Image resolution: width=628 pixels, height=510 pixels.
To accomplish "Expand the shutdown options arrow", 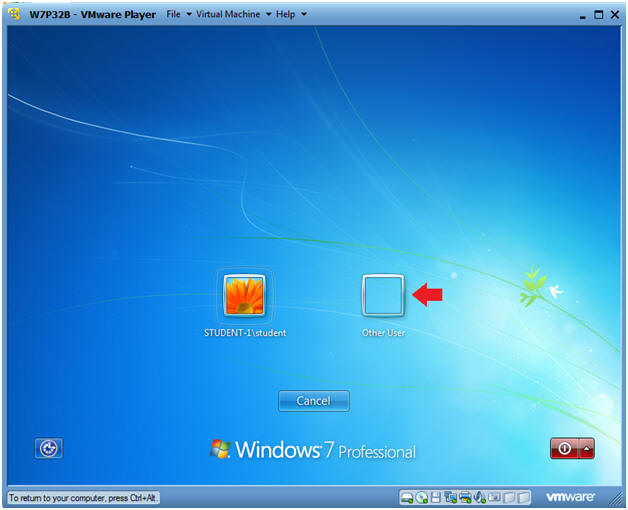I will tap(587, 448).
